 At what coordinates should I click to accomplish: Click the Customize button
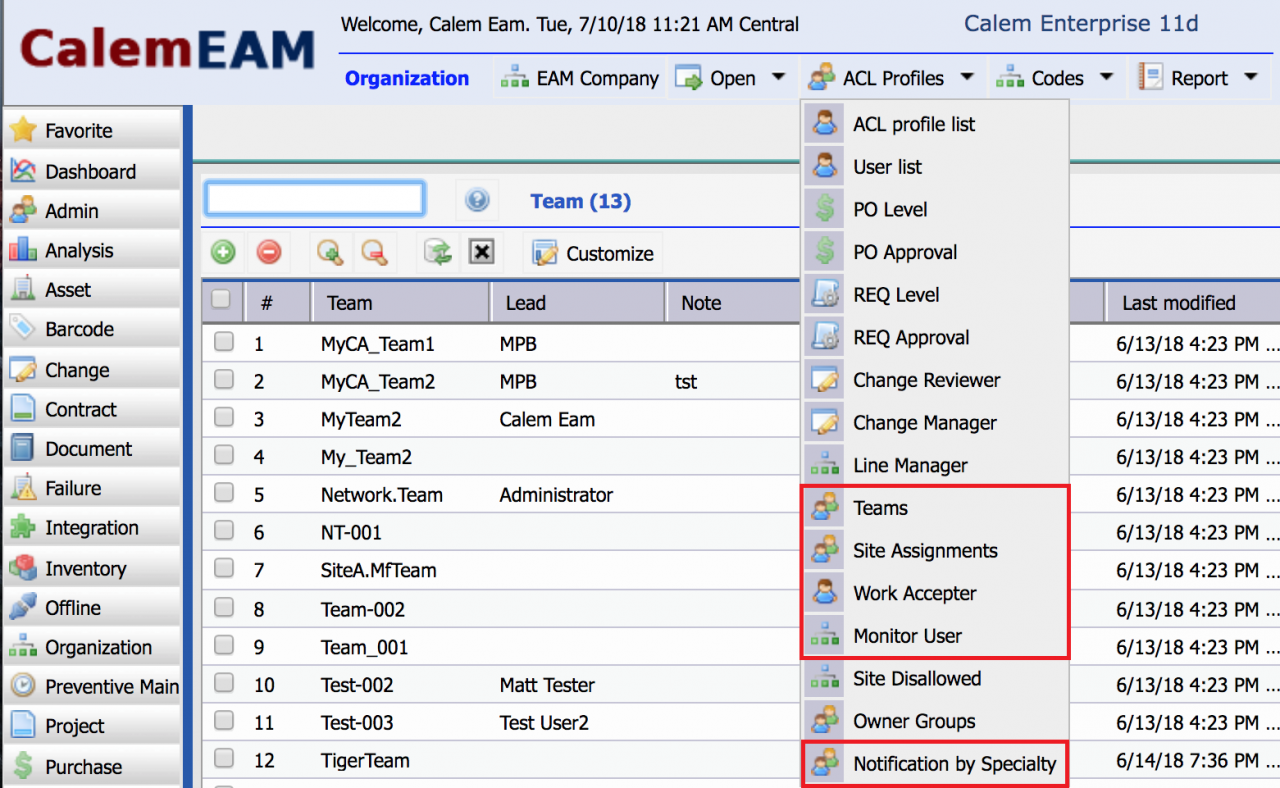tap(594, 253)
